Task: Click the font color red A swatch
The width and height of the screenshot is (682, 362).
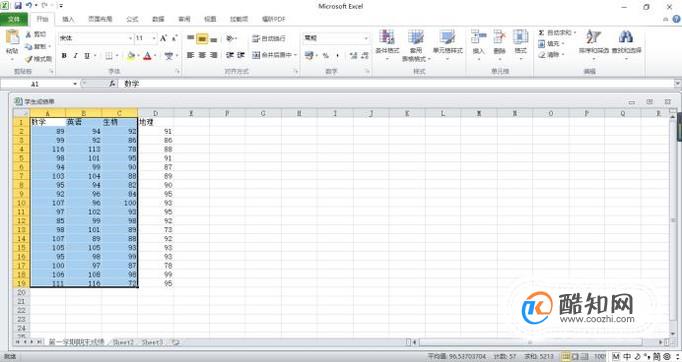Action: click(x=147, y=56)
